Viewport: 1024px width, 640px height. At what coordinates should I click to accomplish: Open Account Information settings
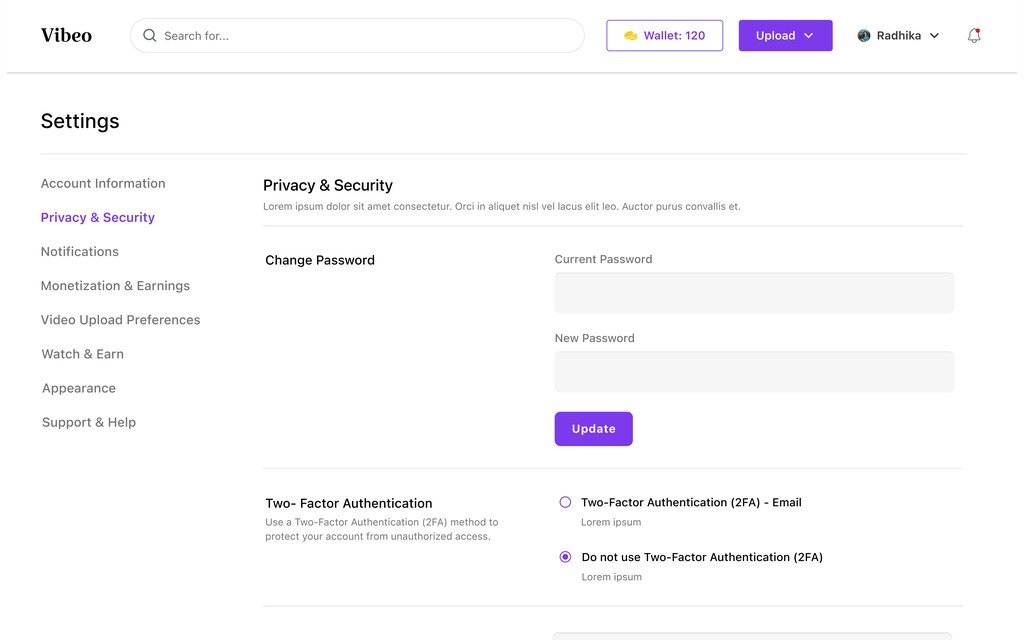pyautogui.click(x=103, y=184)
